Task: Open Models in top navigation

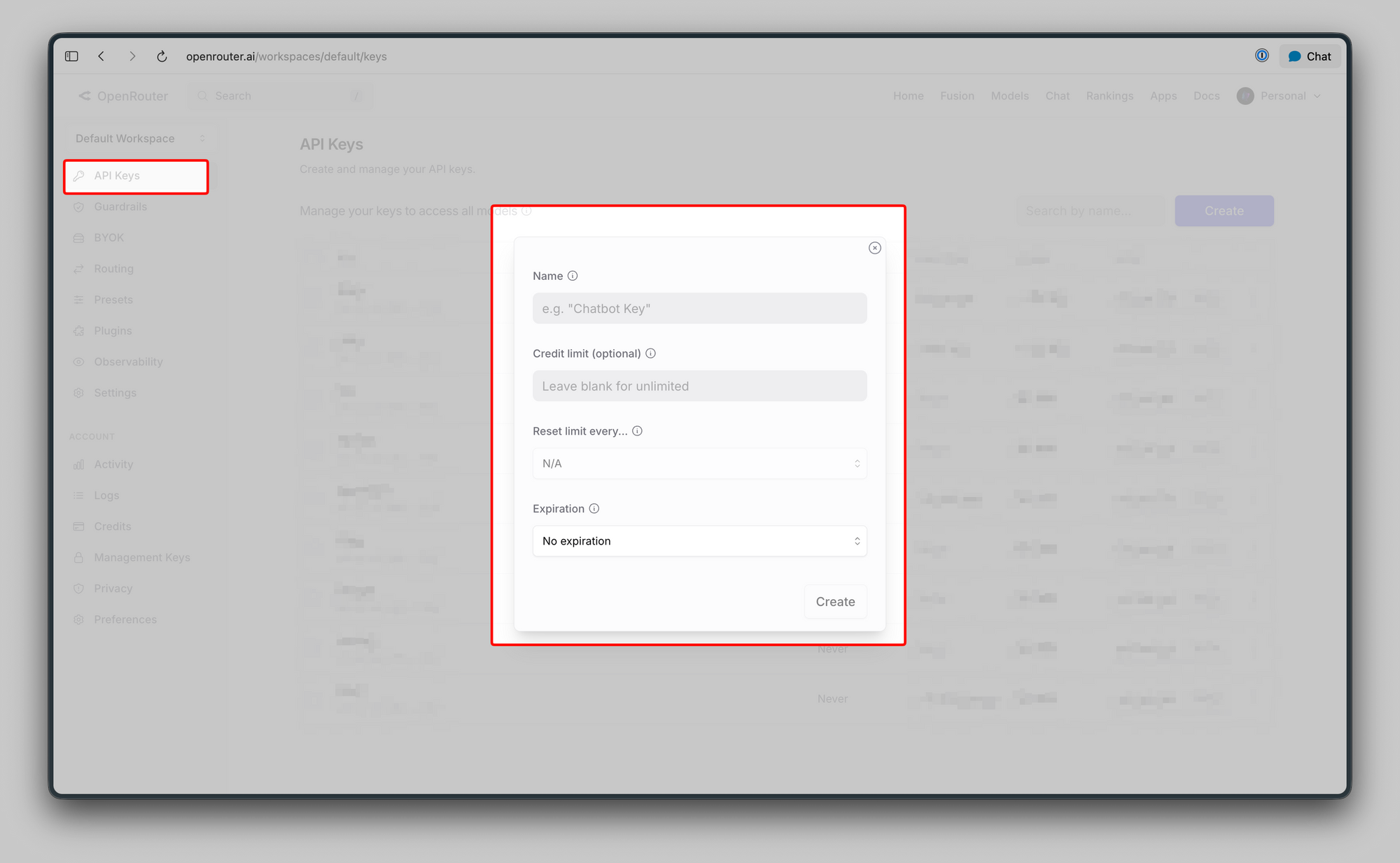Action: (1009, 96)
